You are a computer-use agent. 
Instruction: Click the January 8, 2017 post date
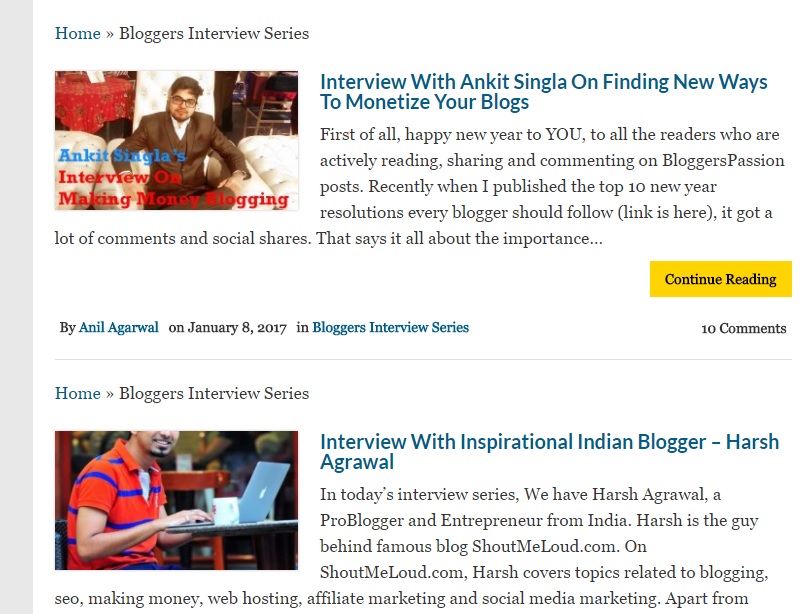pos(237,327)
